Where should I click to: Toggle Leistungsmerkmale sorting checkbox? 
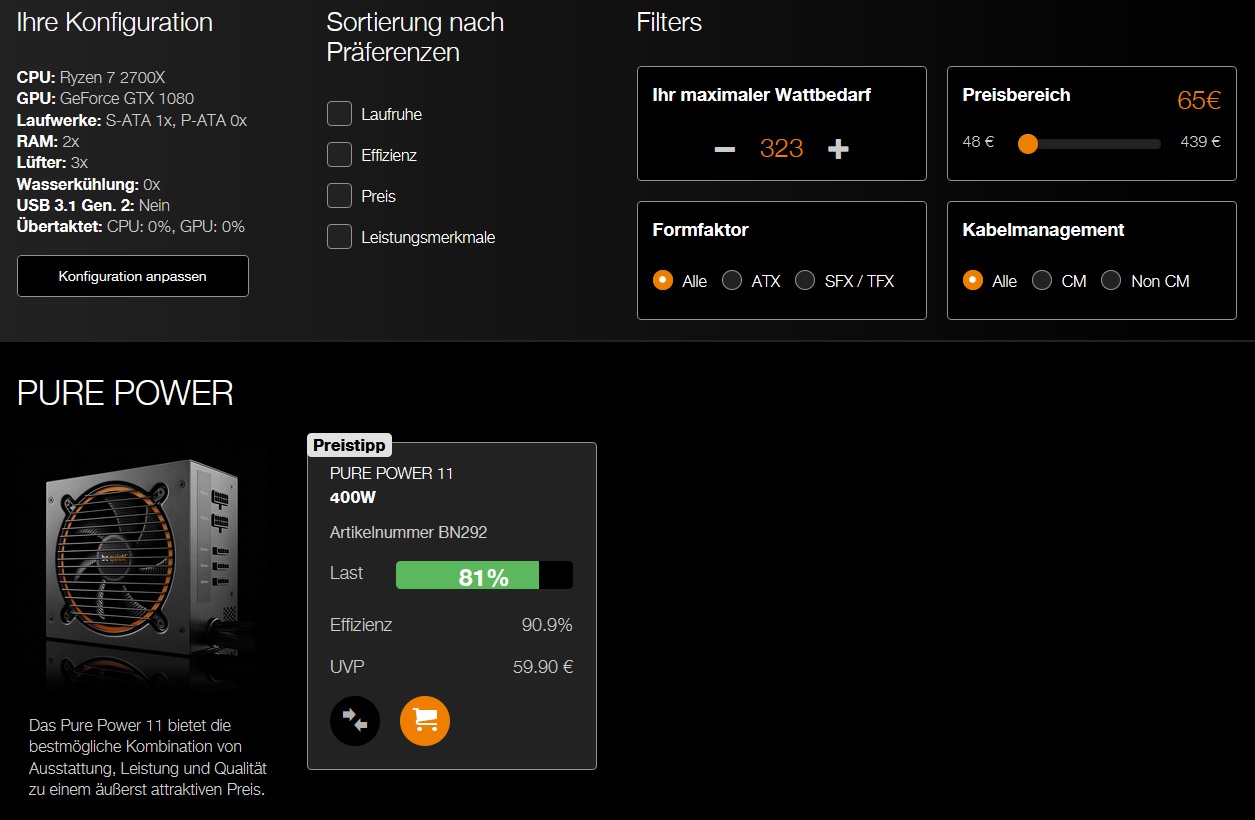(x=340, y=237)
